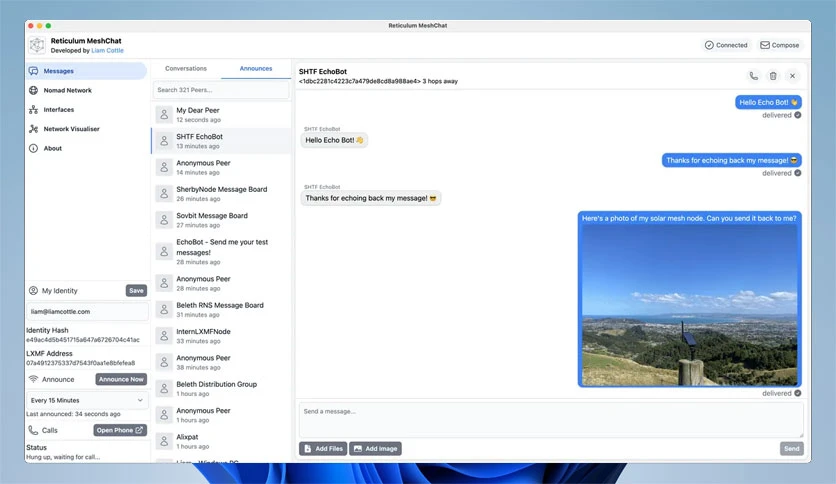This screenshot has width=836, height=484.
Task: Click the received Thanks for echoing back message
Action: tap(371, 198)
